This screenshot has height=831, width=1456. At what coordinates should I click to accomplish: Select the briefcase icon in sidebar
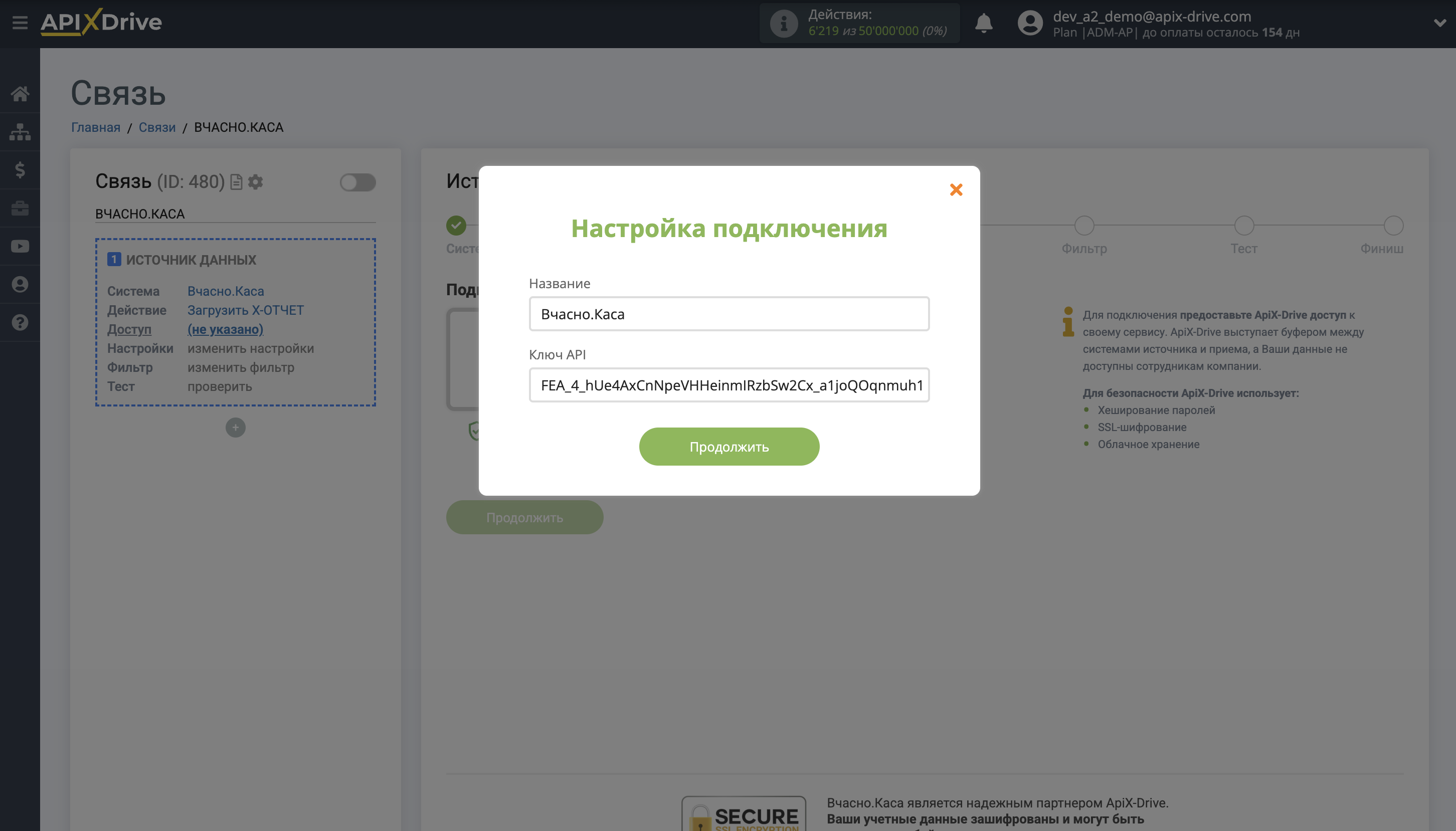[21, 207]
